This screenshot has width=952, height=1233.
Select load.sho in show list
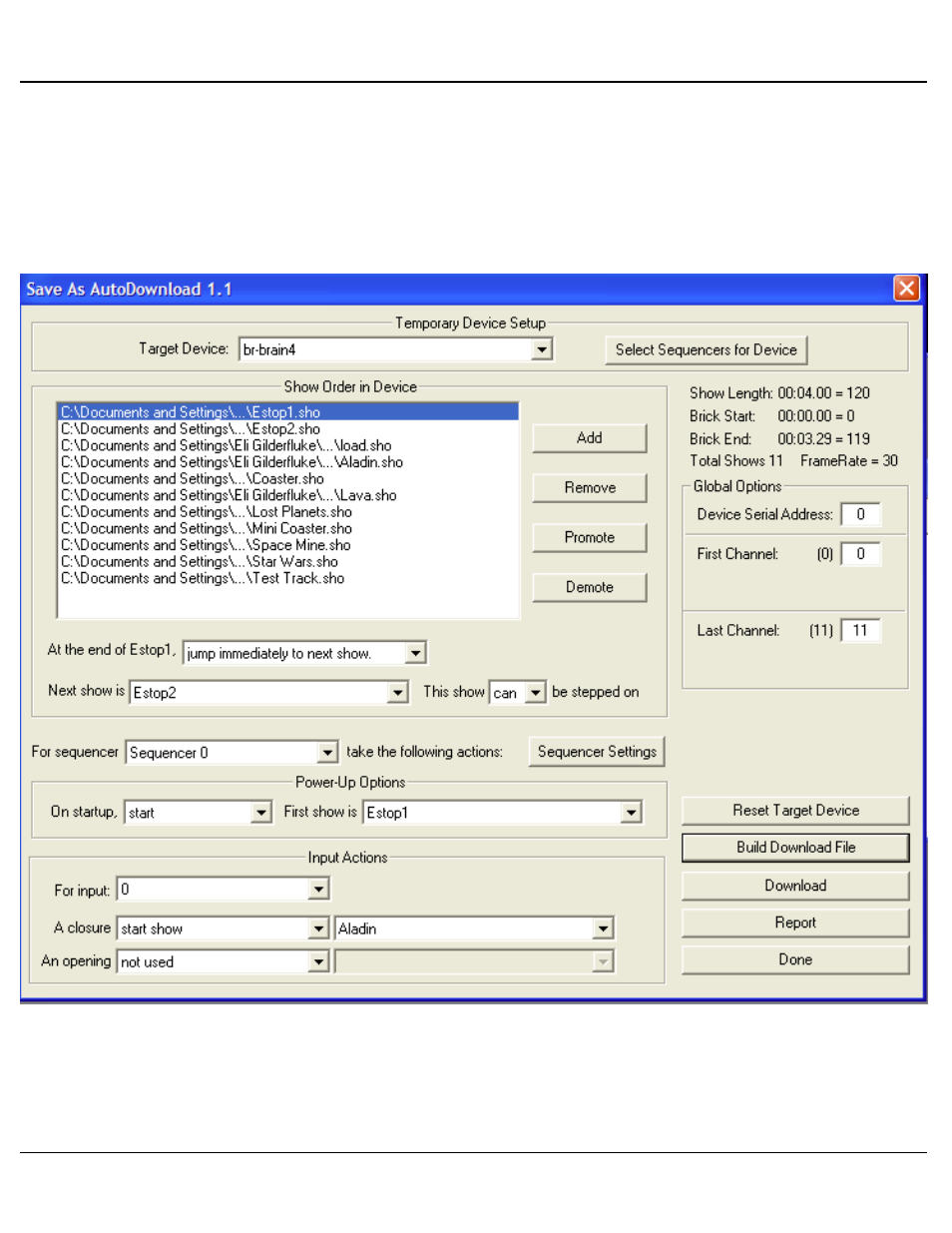coord(288,445)
